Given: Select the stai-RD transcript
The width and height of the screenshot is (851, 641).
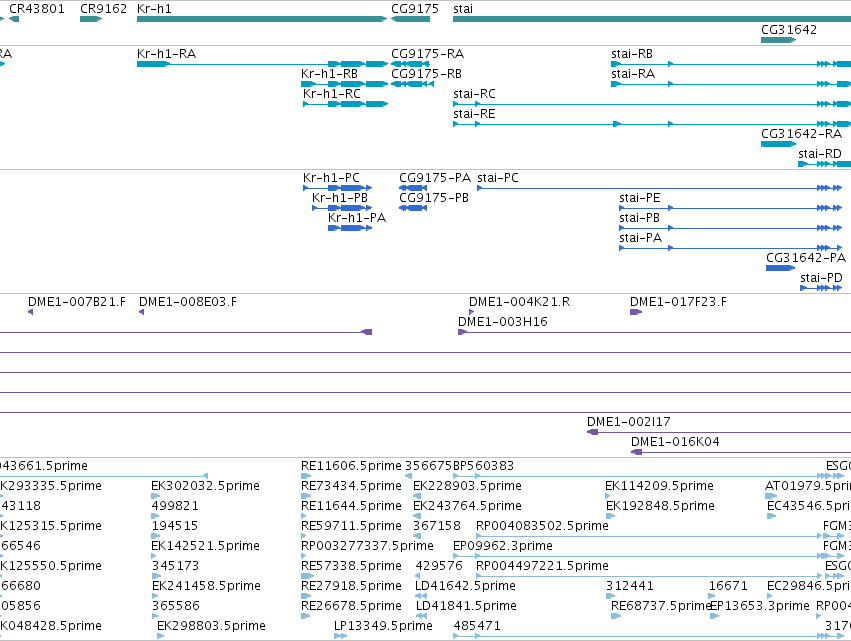Looking at the screenshot, I should coord(824,164).
